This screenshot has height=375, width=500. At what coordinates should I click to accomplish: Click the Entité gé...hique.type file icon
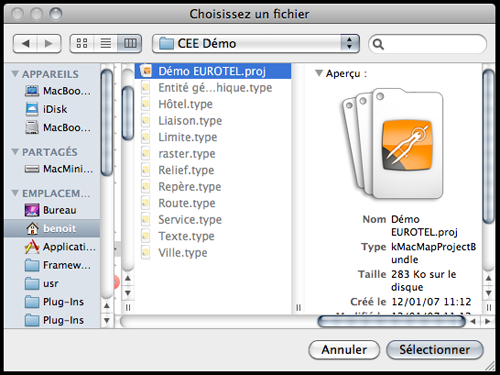[x=145, y=87]
